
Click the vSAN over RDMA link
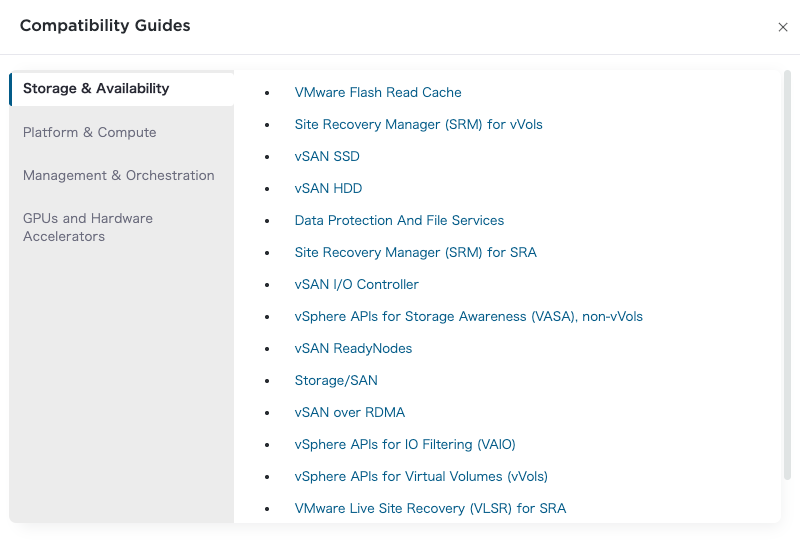pos(349,412)
